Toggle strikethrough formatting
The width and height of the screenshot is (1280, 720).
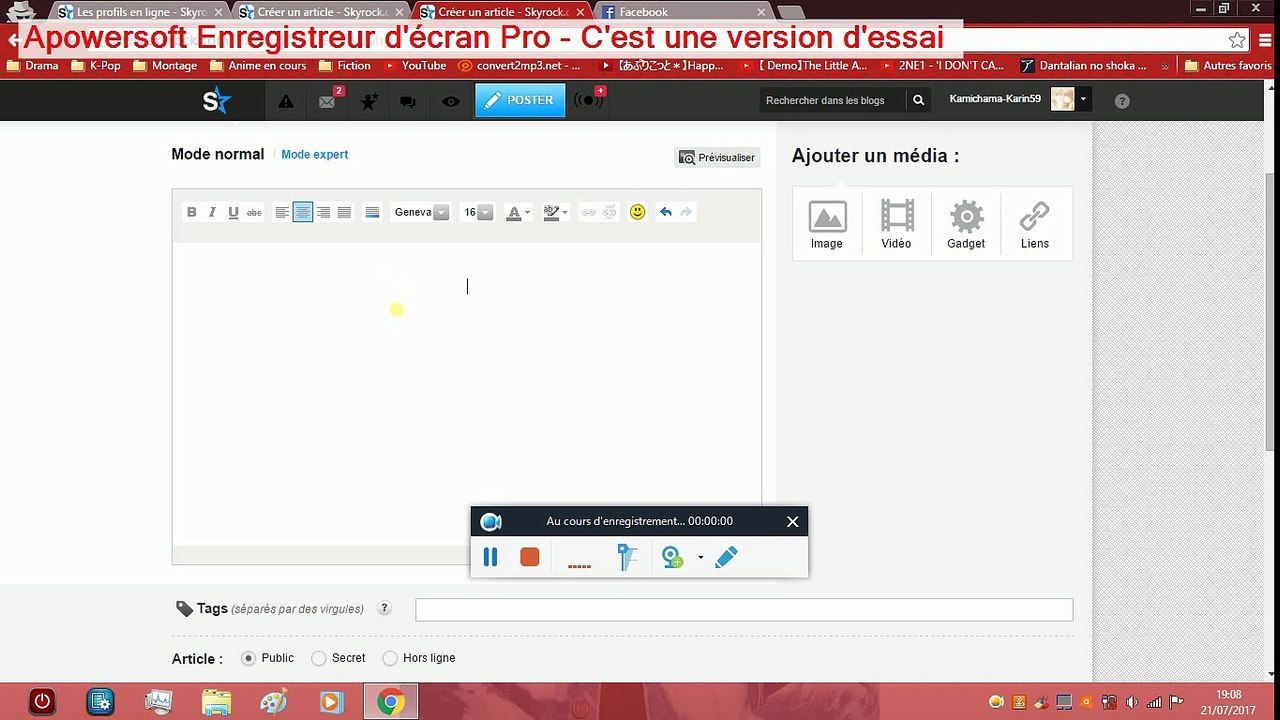pyautogui.click(x=254, y=212)
